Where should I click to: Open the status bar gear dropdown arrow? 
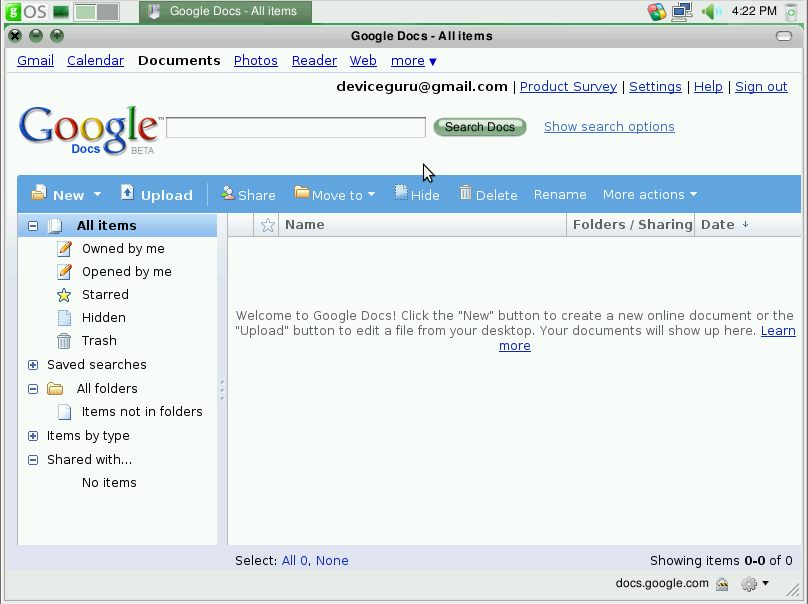pyautogui.click(x=765, y=583)
